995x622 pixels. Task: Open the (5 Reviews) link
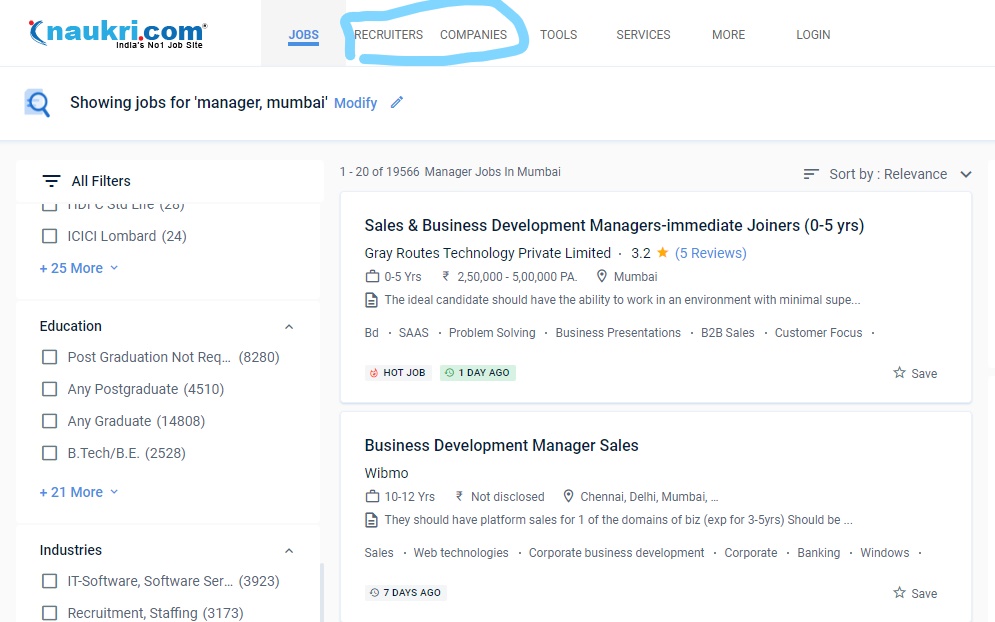pyautogui.click(x=711, y=253)
